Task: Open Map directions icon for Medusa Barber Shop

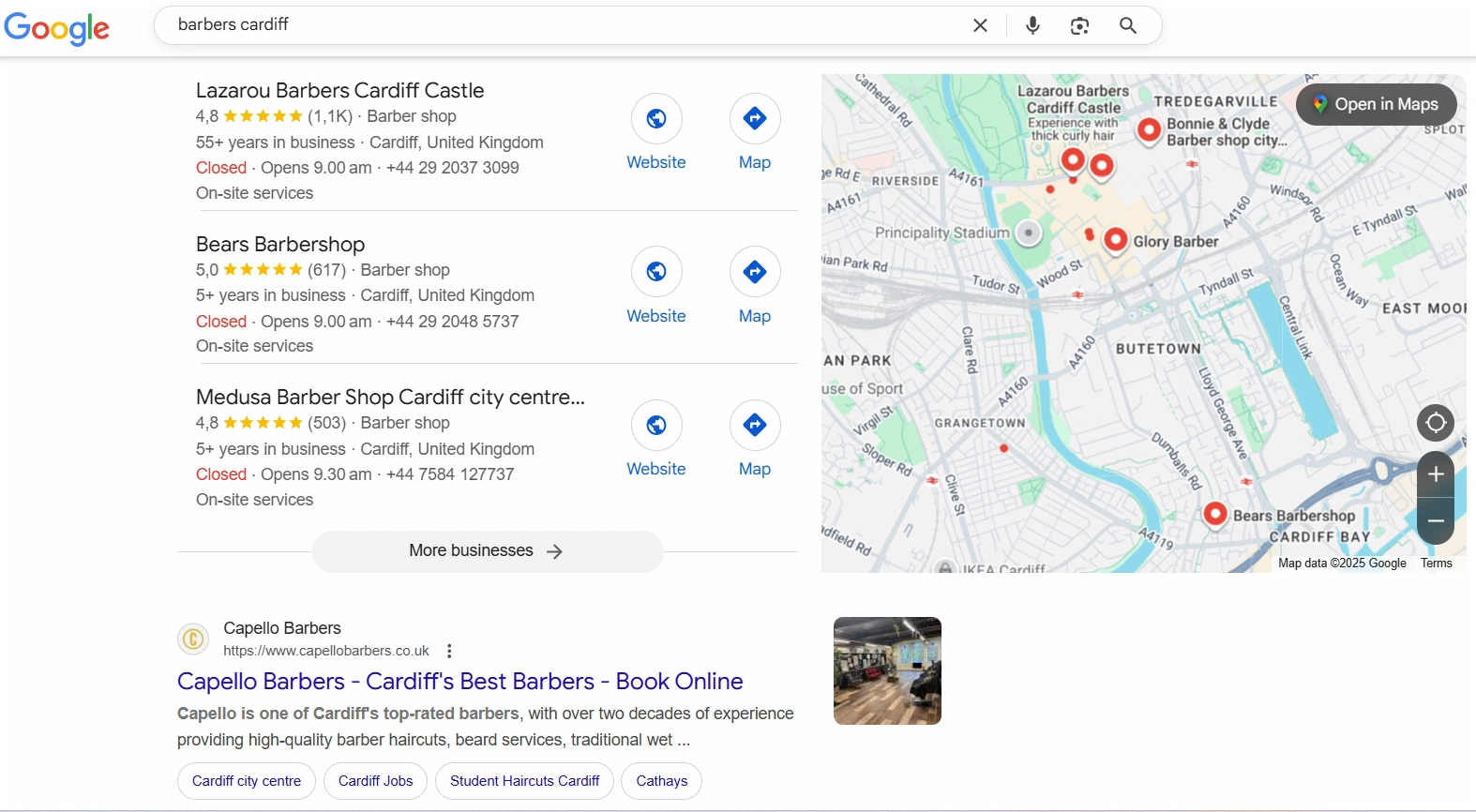Action: pyautogui.click(x=755, y=425)
